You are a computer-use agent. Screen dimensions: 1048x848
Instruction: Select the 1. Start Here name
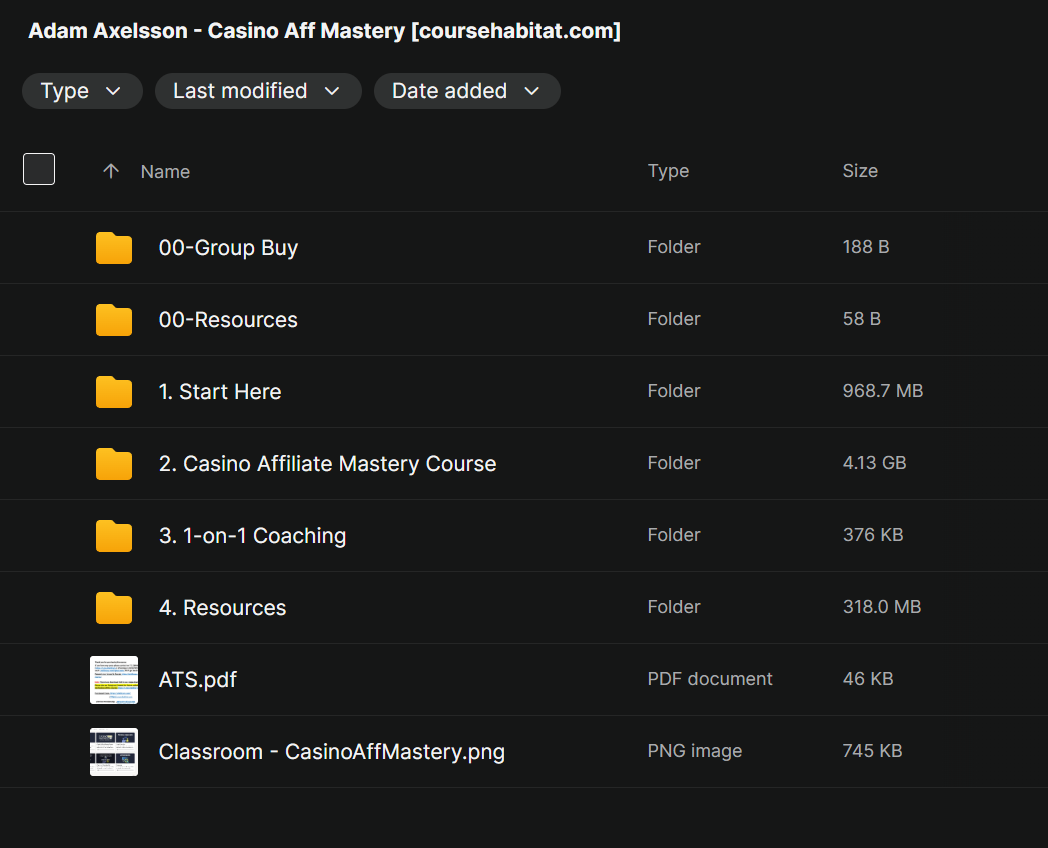coord(220,392)
